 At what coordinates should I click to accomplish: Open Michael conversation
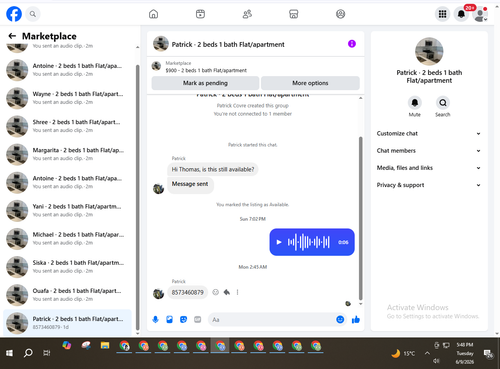pos(67,238)
